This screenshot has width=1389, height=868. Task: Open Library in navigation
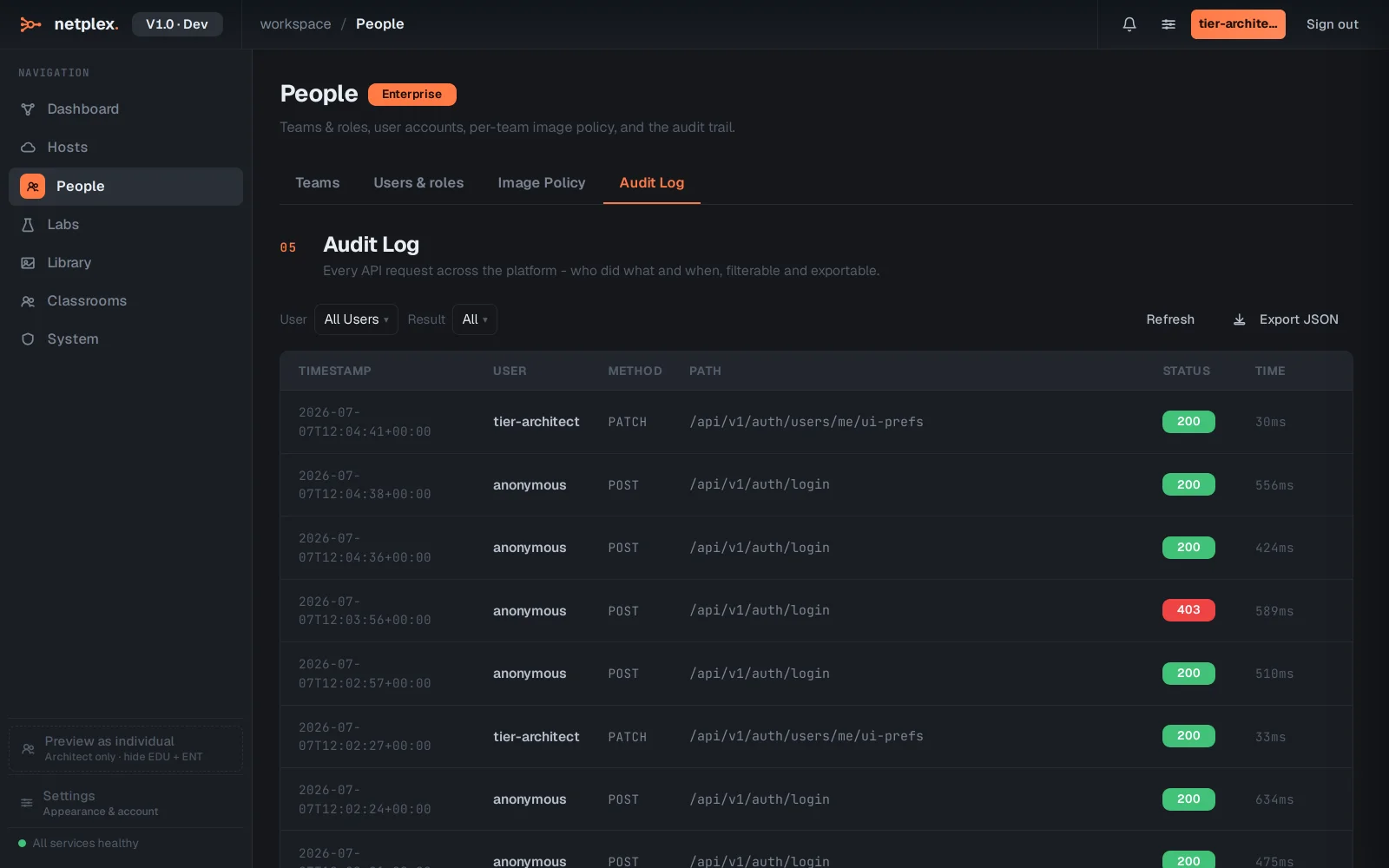point(126,263)
